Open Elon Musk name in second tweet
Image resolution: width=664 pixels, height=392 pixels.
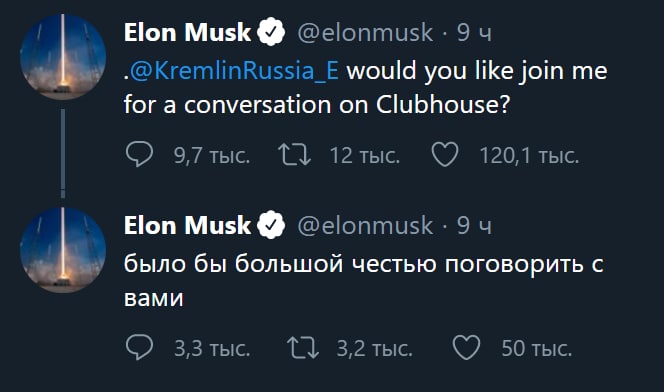[x=187, y=225]
